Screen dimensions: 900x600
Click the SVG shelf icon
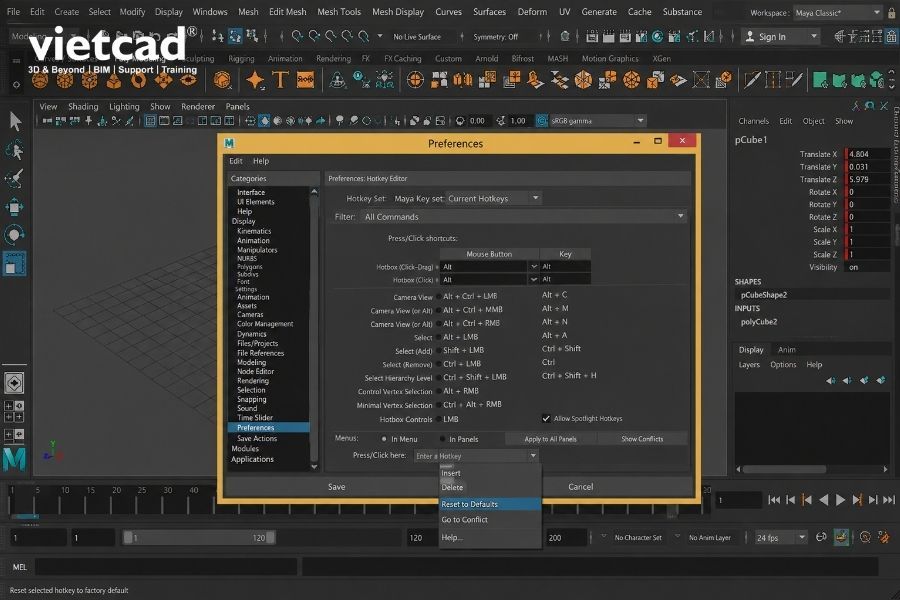point(305,80)
